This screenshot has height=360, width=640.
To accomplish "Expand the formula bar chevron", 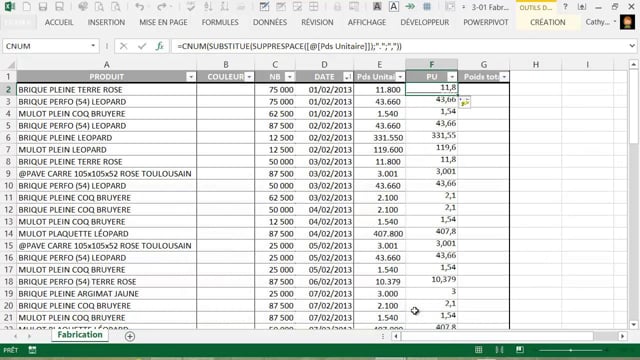I will click(632, 46).
